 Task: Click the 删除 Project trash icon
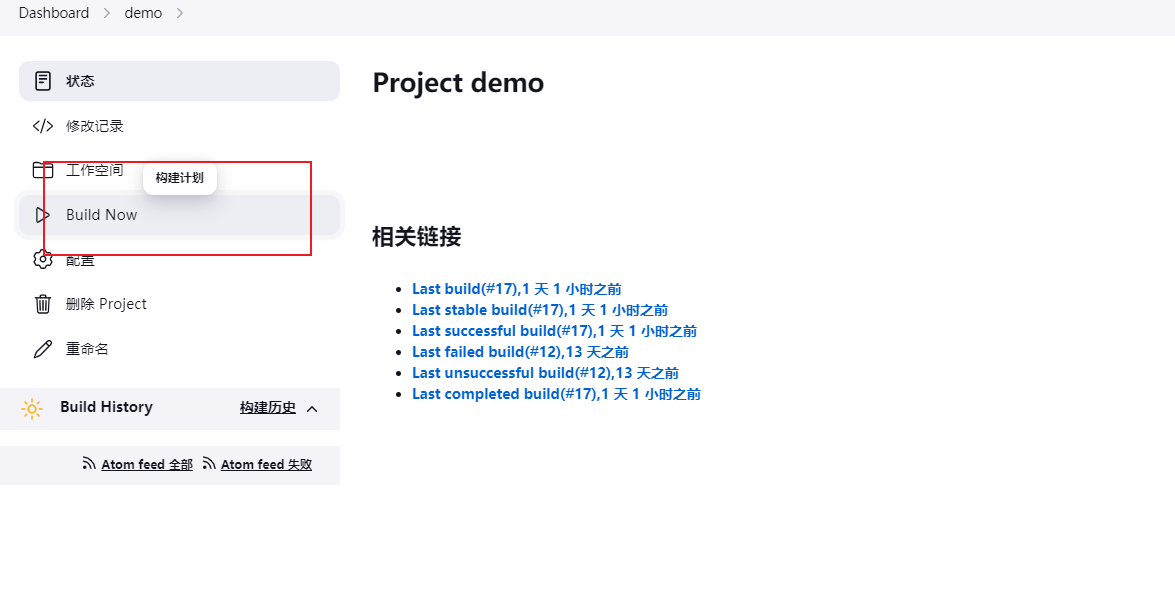pos(43,304)
